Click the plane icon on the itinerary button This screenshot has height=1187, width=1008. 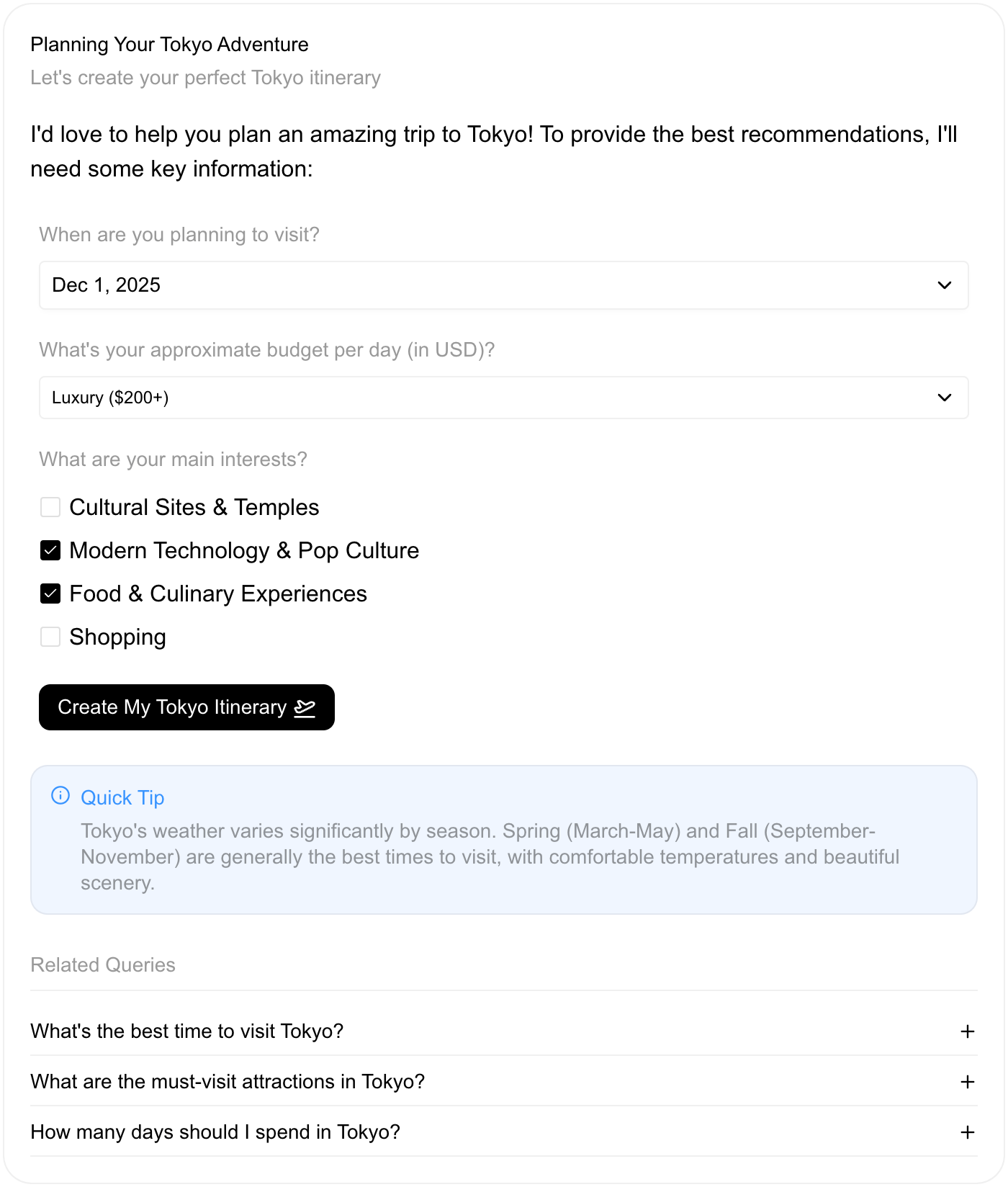tap(305, 708)
